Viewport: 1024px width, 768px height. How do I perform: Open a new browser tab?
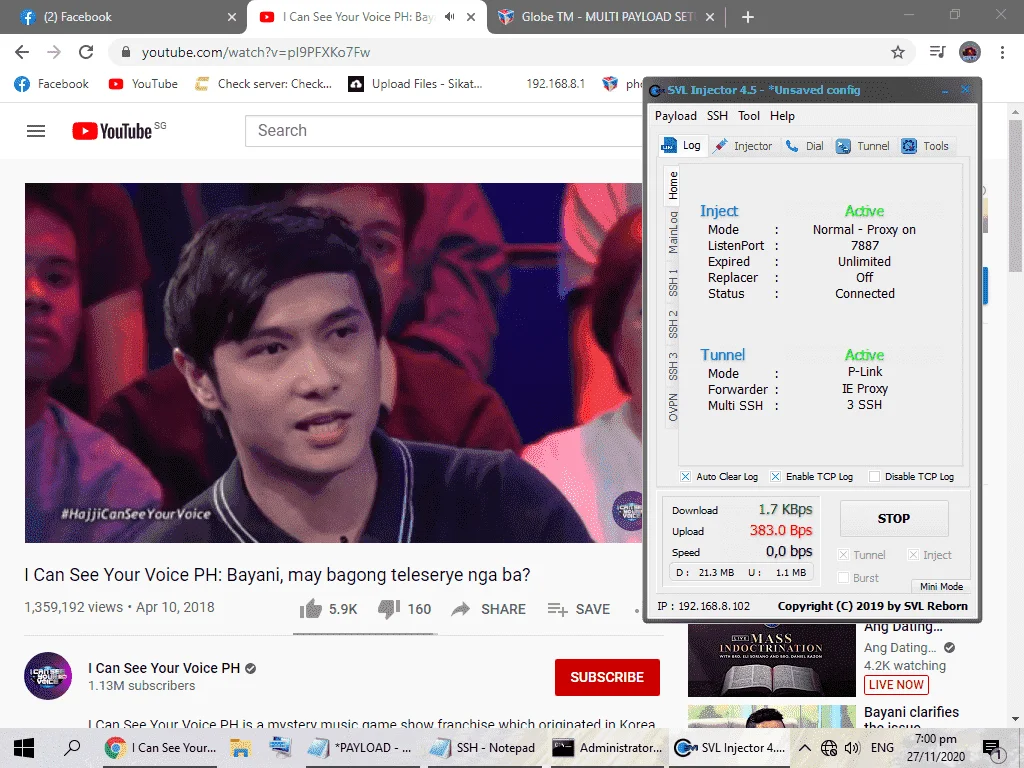pos(748,17)
